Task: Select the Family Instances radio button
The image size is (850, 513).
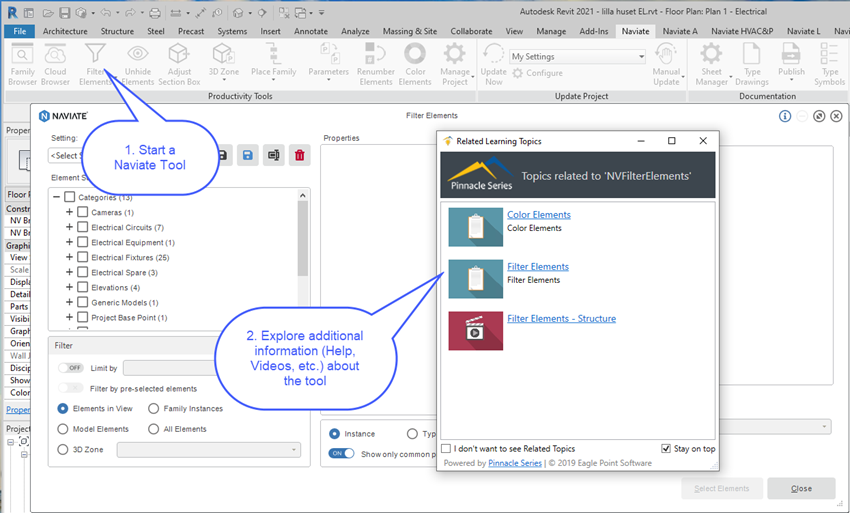Action: [153, 408]
